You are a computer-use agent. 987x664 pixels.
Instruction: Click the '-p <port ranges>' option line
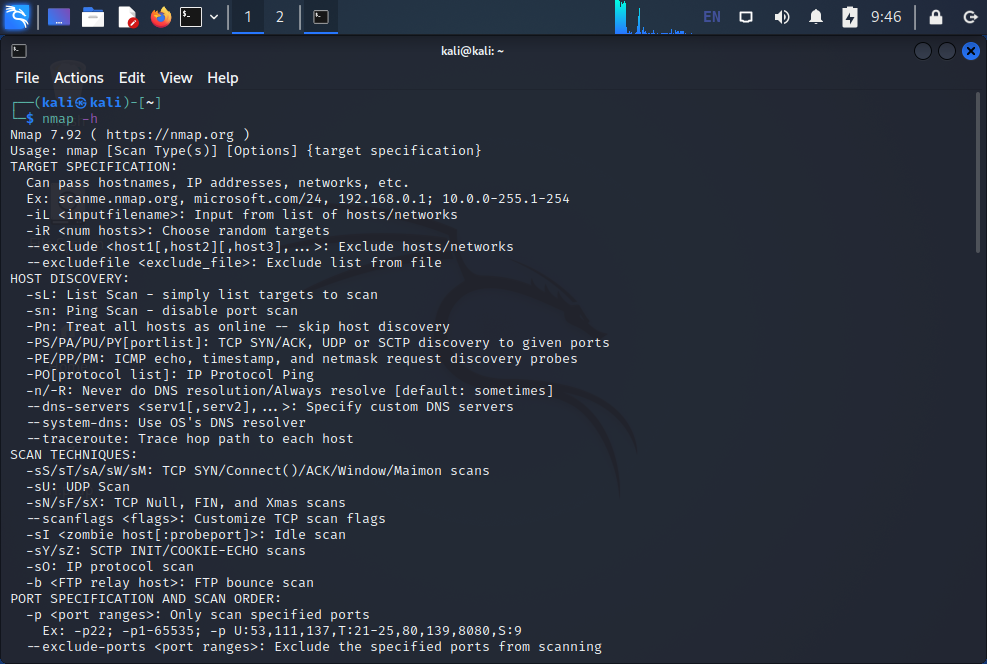point(198,615)
